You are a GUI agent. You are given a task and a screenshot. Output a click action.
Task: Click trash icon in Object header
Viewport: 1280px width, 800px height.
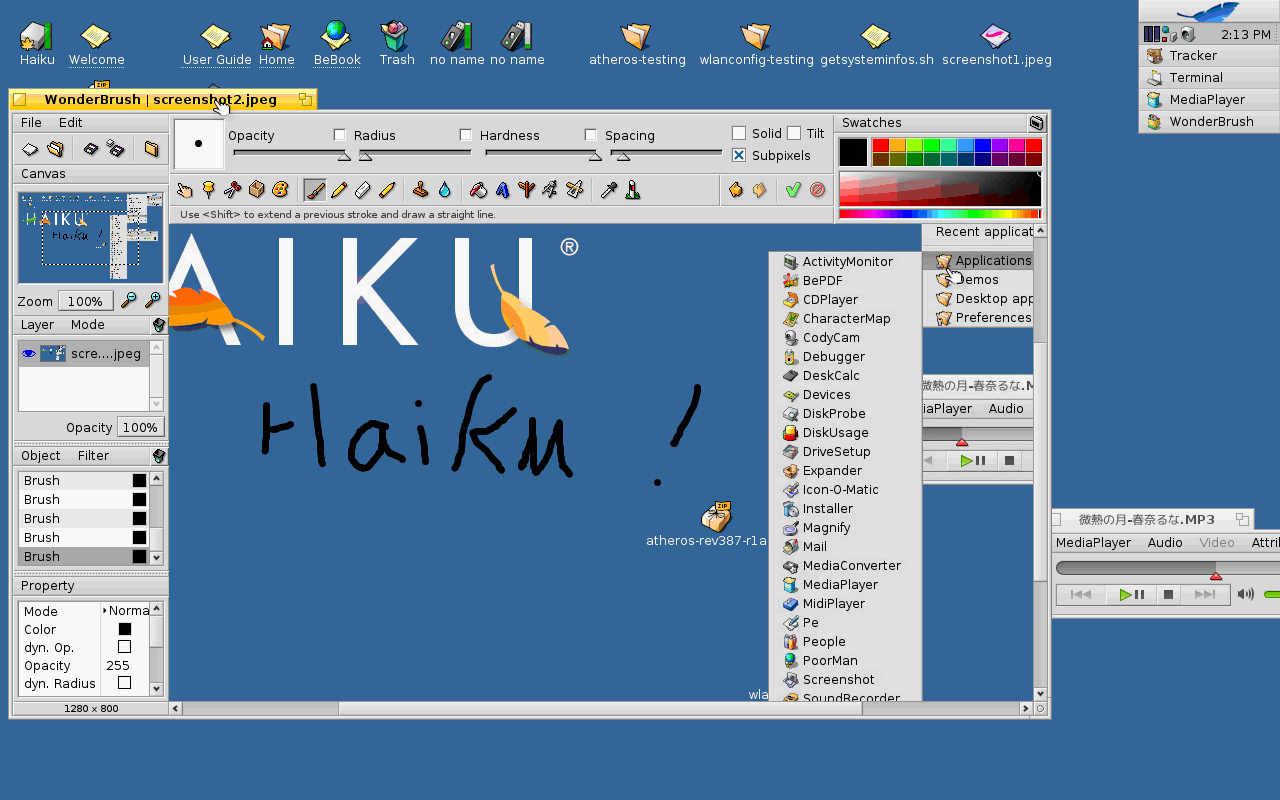(x=158, y=456)
